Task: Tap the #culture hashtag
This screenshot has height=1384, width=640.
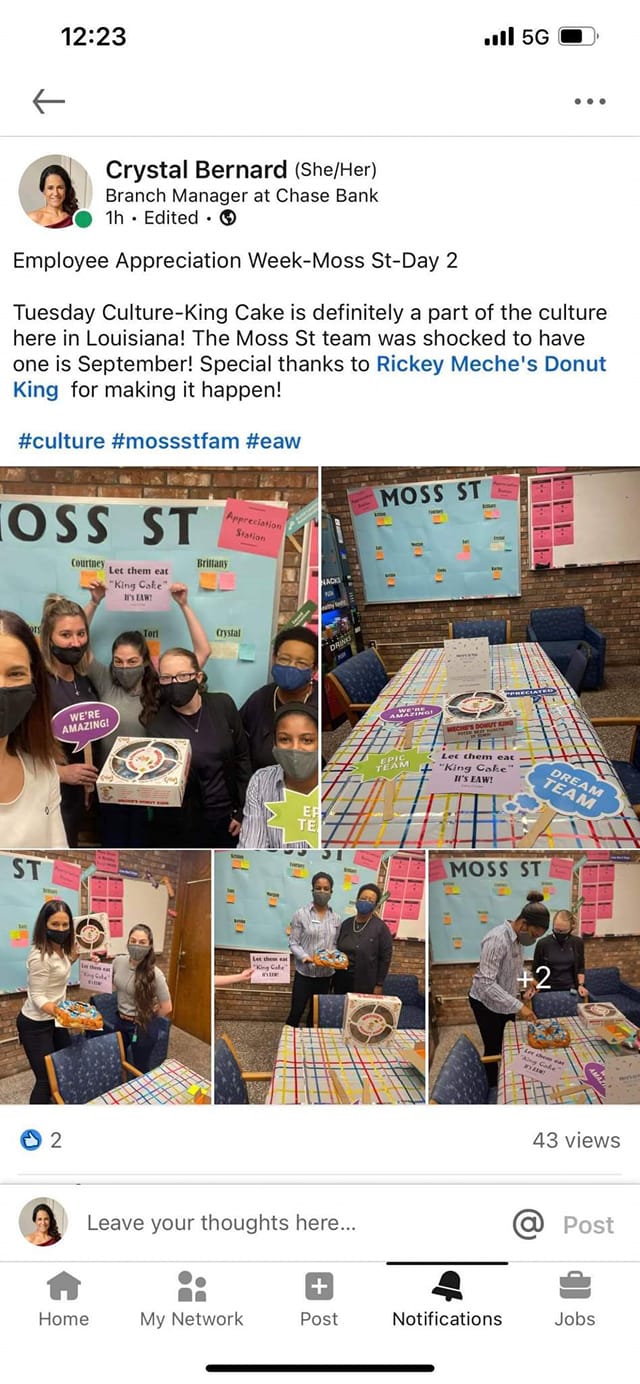Action: [x=61, y=441]
